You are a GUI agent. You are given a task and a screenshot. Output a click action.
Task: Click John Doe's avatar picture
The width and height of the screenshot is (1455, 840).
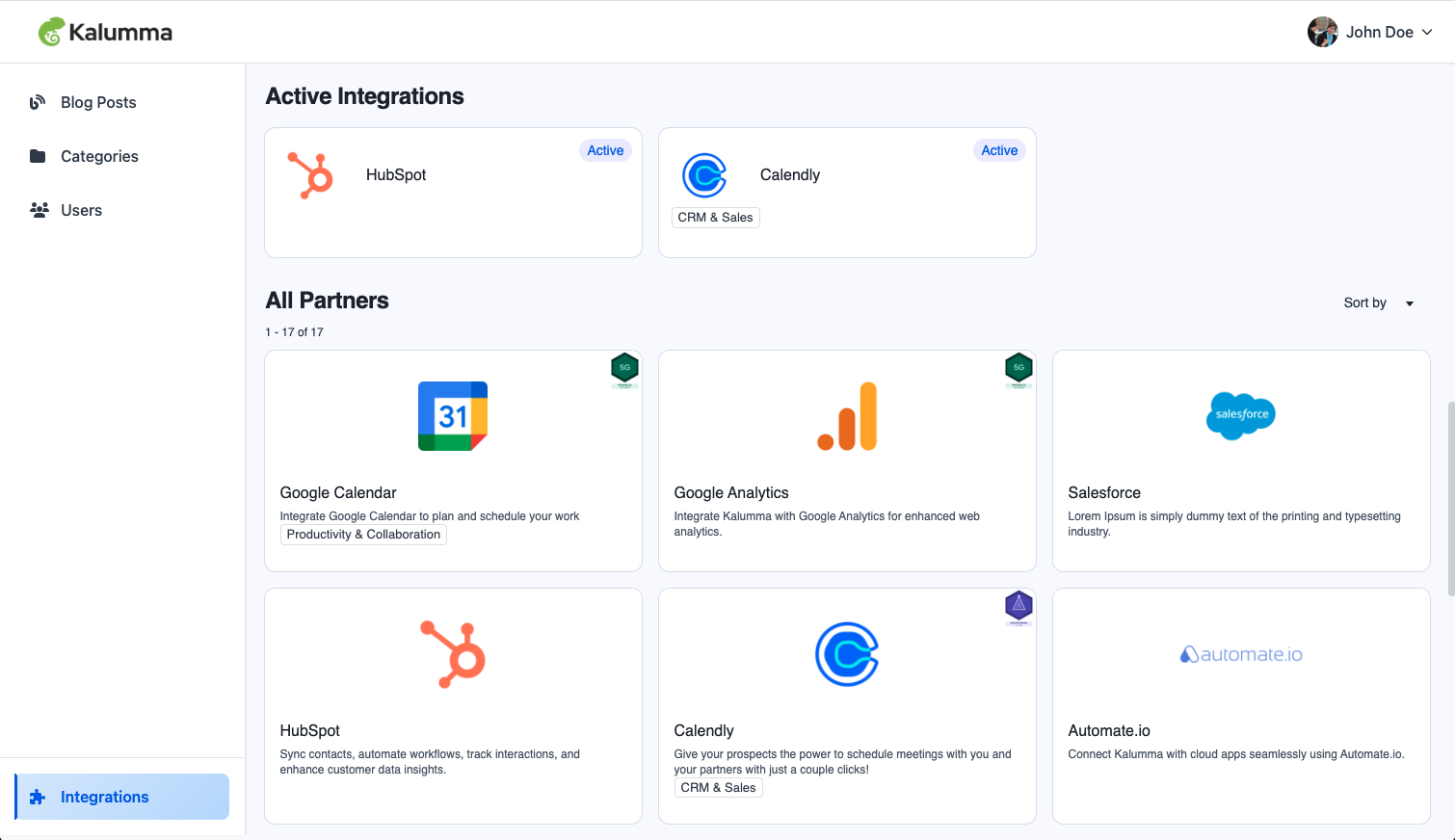(x=1322, y=32)
